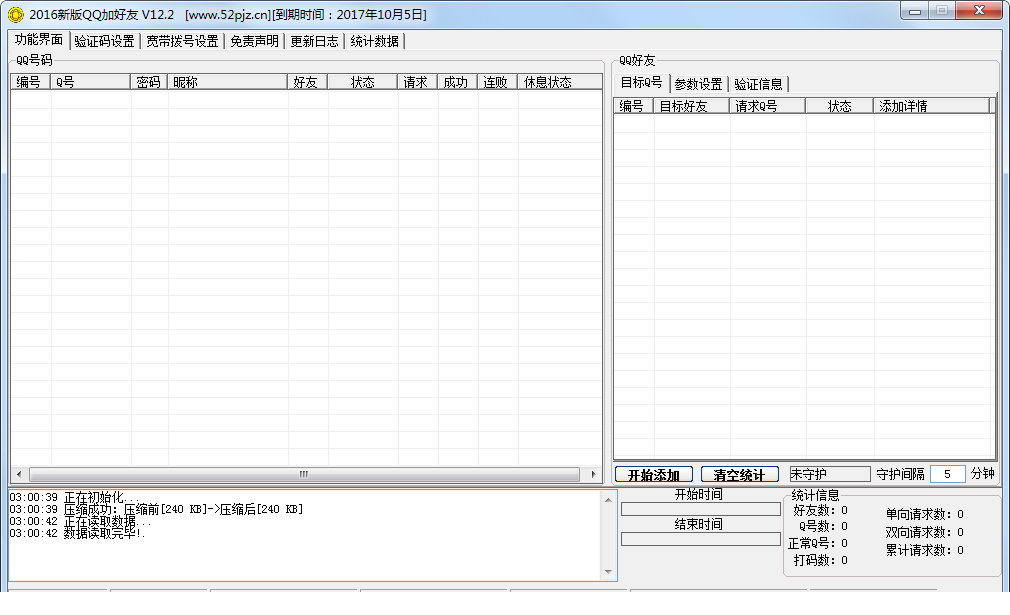The width and height of the screenshot is (1010, 615).
Task: Click the 请求 column header
Action: (x=417, y=82)
